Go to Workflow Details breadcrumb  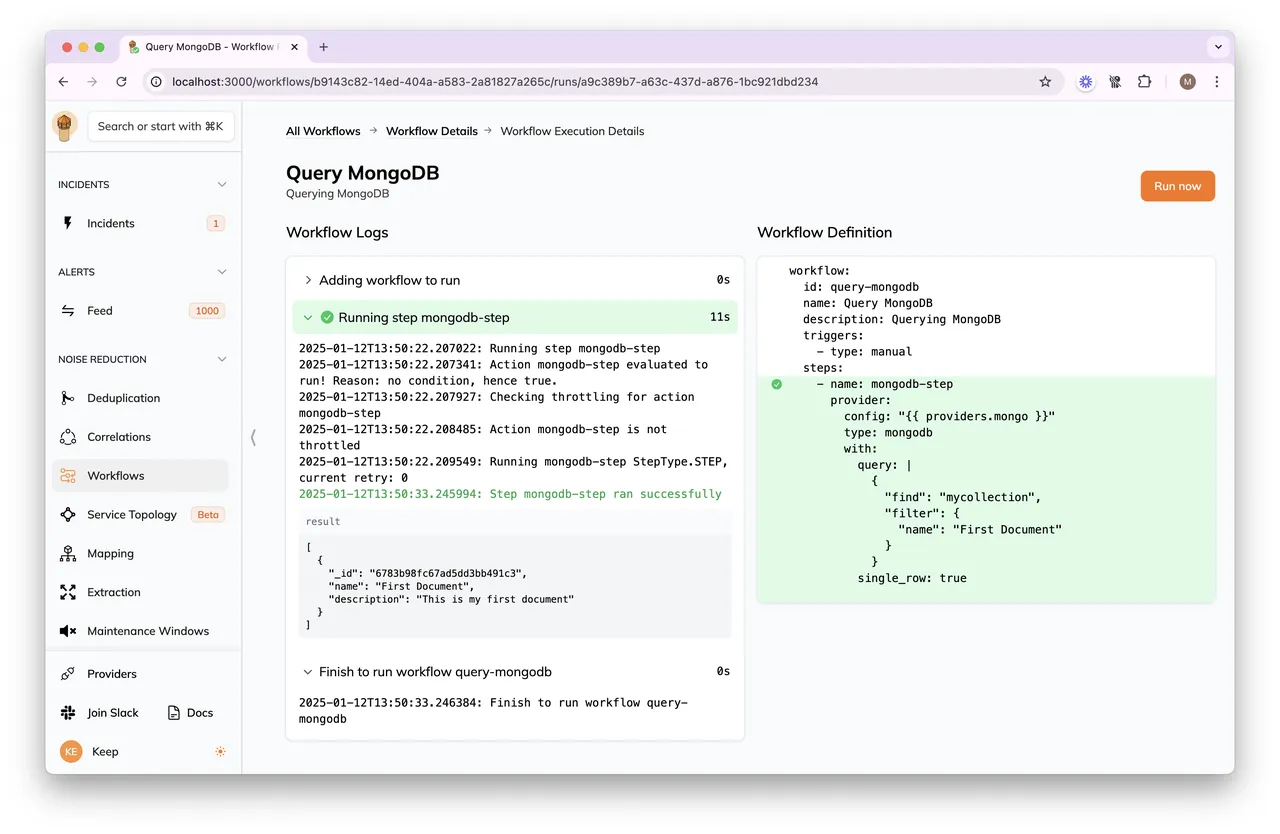tap(432, 131)
